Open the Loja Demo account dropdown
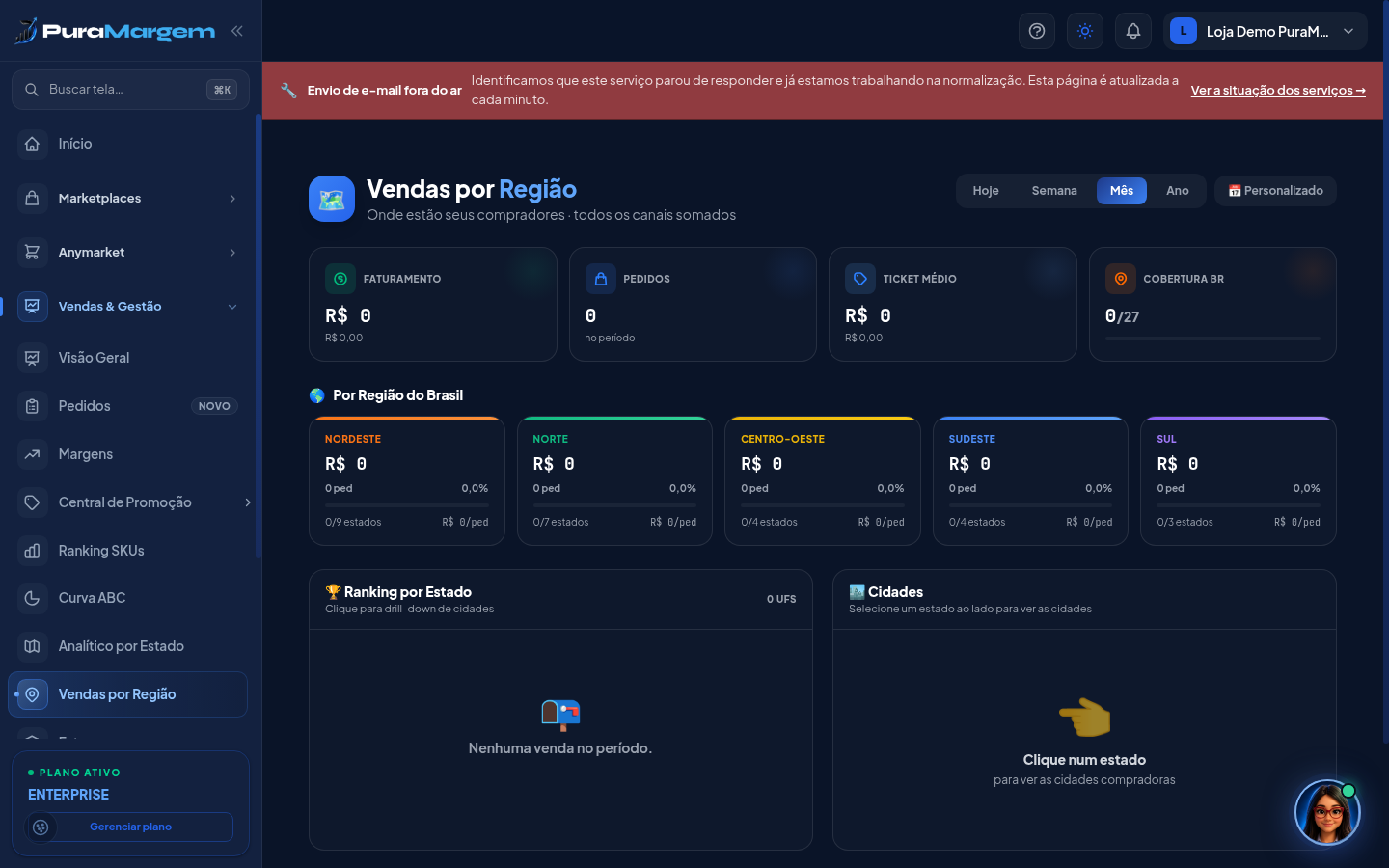Image resolution: width=1389 pixels, height=868 pixels. click(x=1266, y=31)
